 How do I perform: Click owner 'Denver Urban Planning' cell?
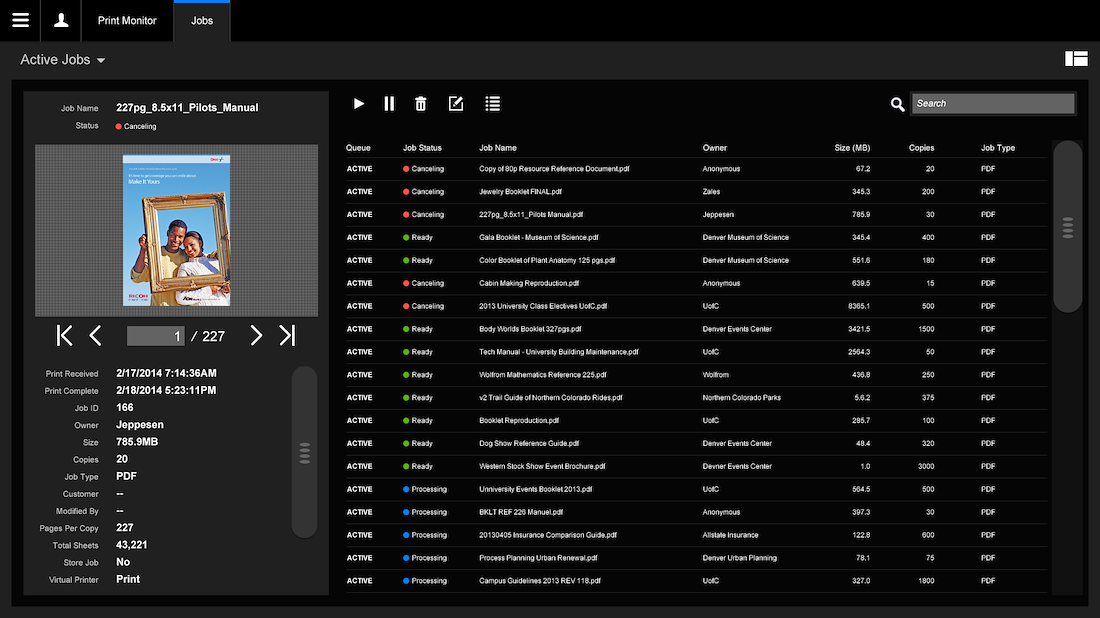(739, 558)
